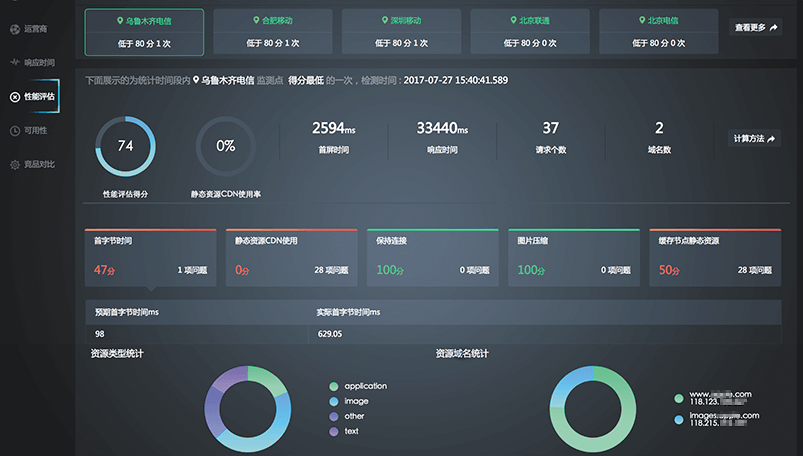This screenshot has height=456, width=803.
Task: Switch to the 深圳移动 monitoring point tab
Action: click(401, 32)
